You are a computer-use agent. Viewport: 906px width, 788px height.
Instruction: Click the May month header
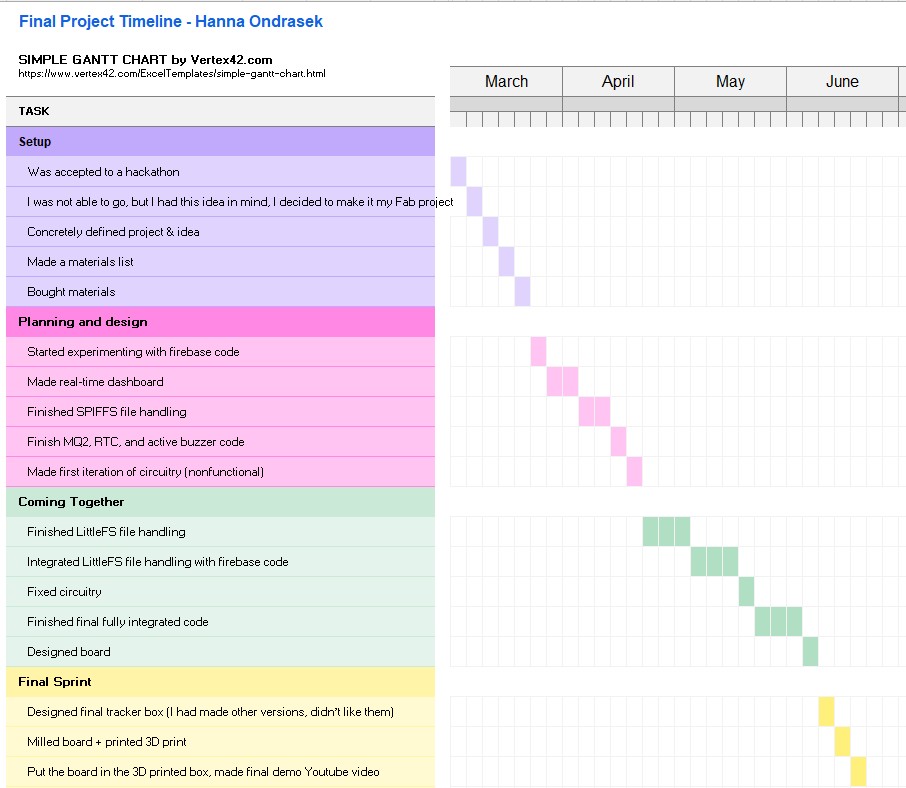coord(730,81)
